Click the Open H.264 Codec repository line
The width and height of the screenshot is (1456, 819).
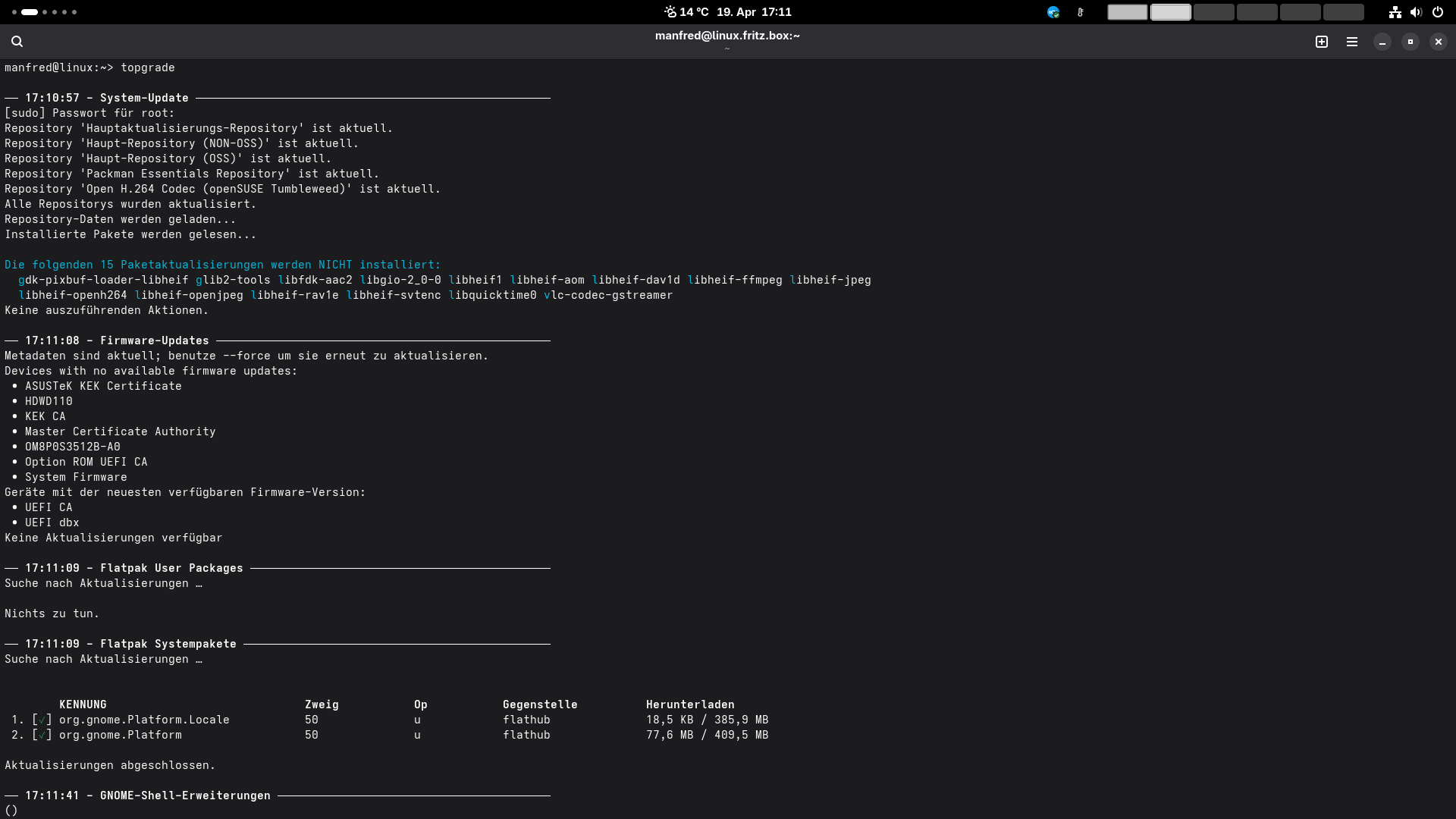coord(223,189)
